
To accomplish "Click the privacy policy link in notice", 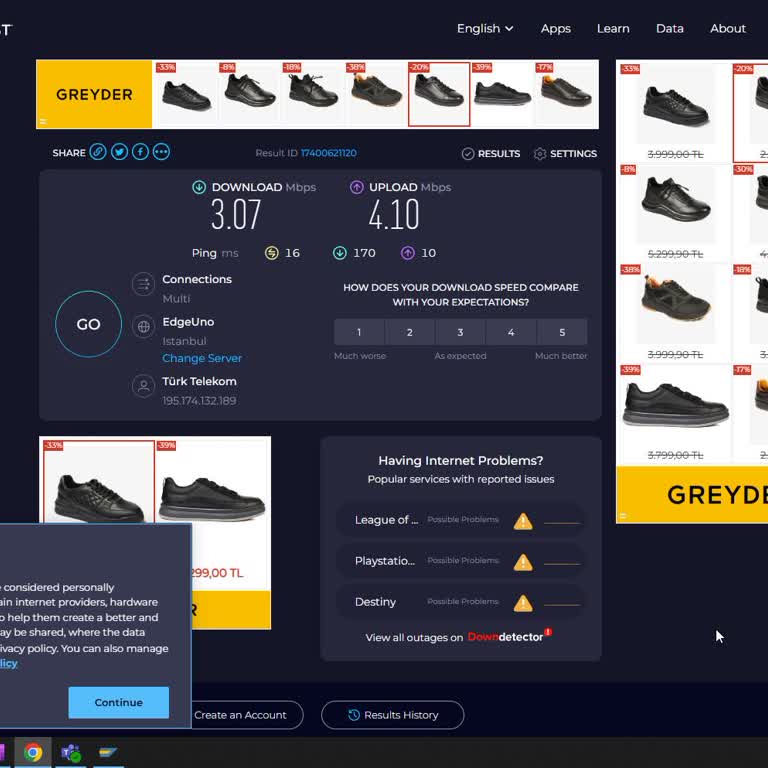I will pyautogui.click(x=8, y=663).
